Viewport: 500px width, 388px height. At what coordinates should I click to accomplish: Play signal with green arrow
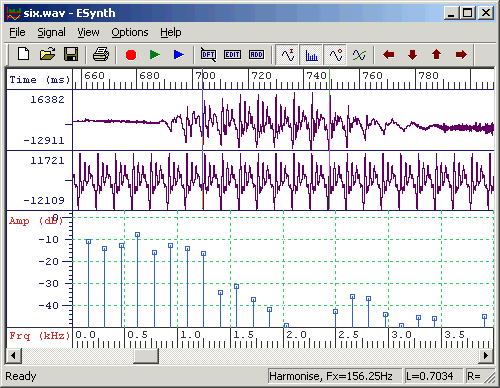click(x=155, y=54)
